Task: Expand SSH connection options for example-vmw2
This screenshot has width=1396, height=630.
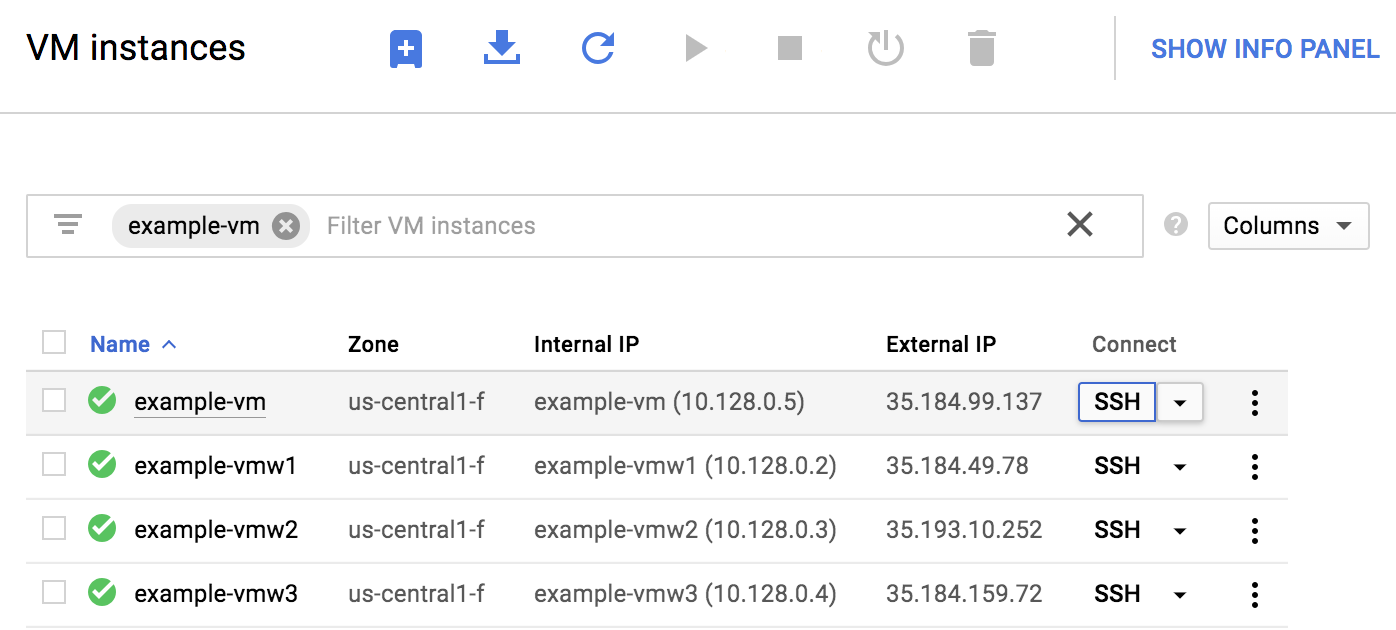Action: coord(1180,530)
